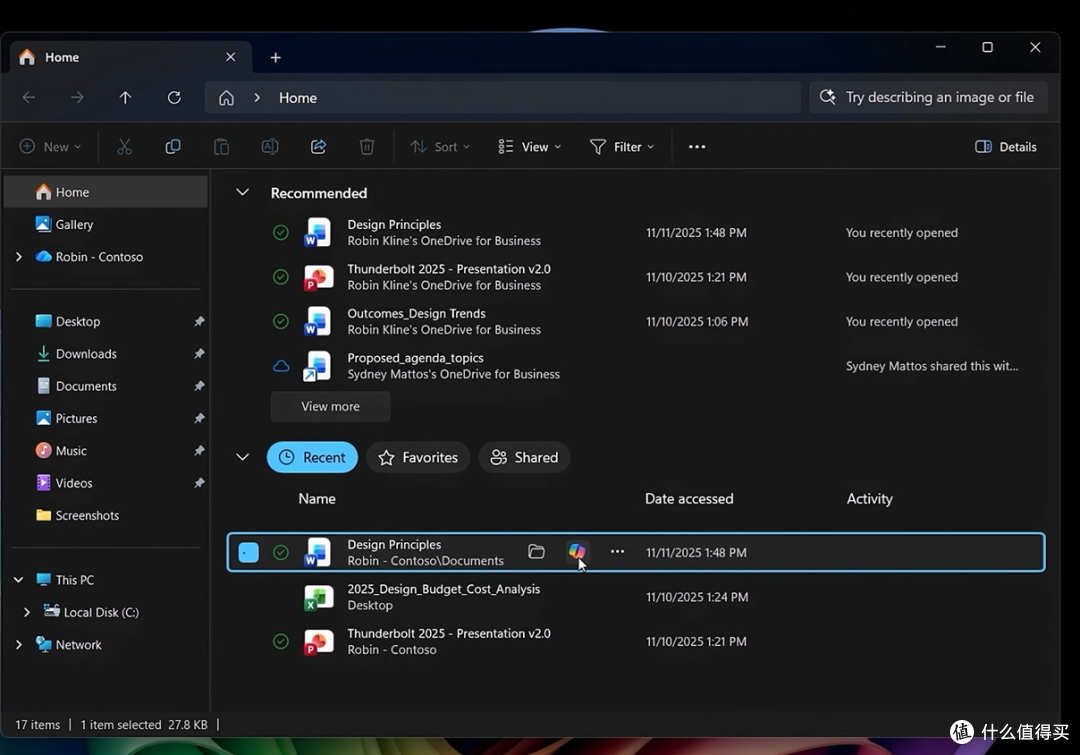This screenshot has width=1080, height=755.
Task: Click the View more button
Action: pyautogui.click(x=331, y=406)
